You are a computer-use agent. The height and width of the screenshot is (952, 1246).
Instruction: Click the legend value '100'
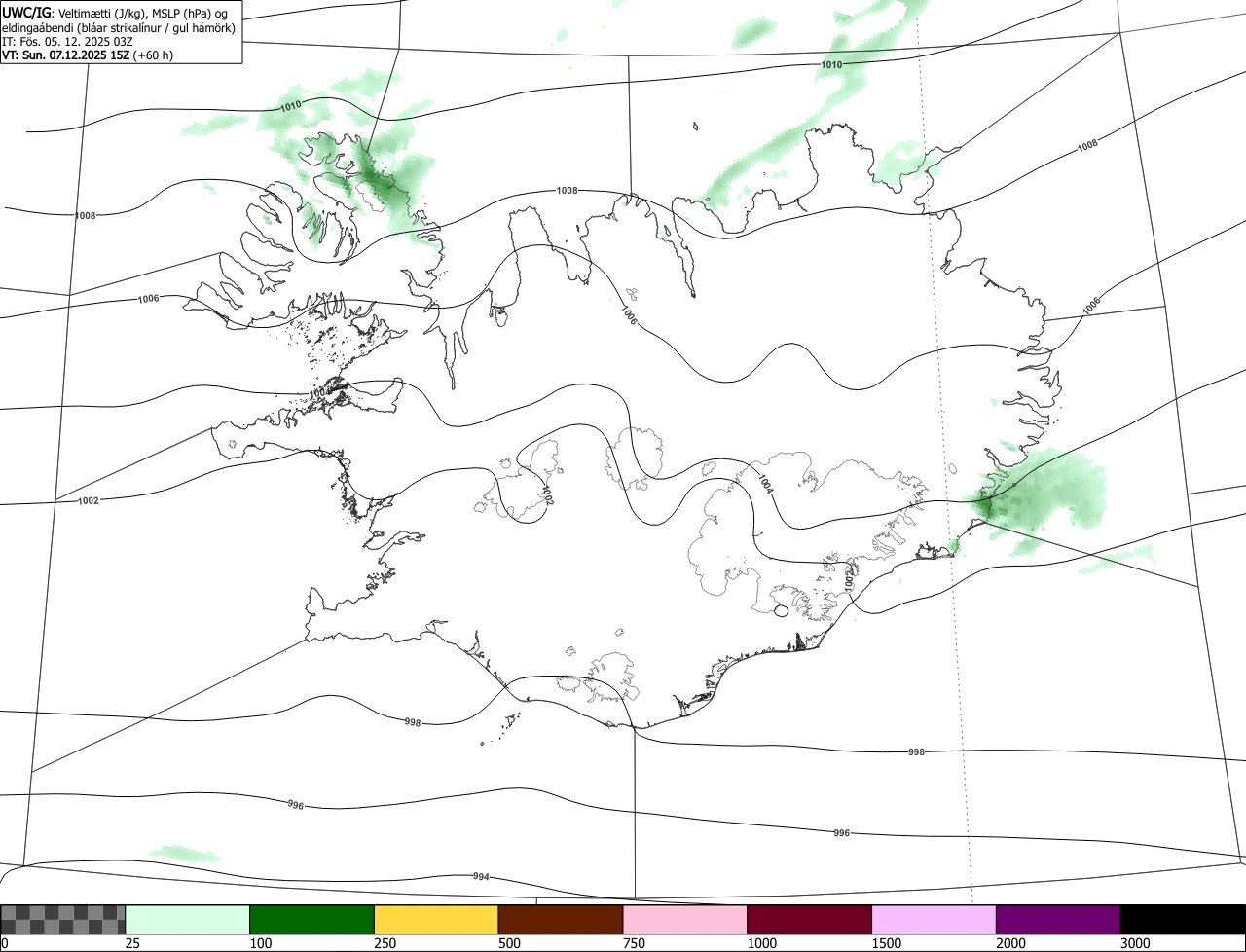(x=263, y=943)
